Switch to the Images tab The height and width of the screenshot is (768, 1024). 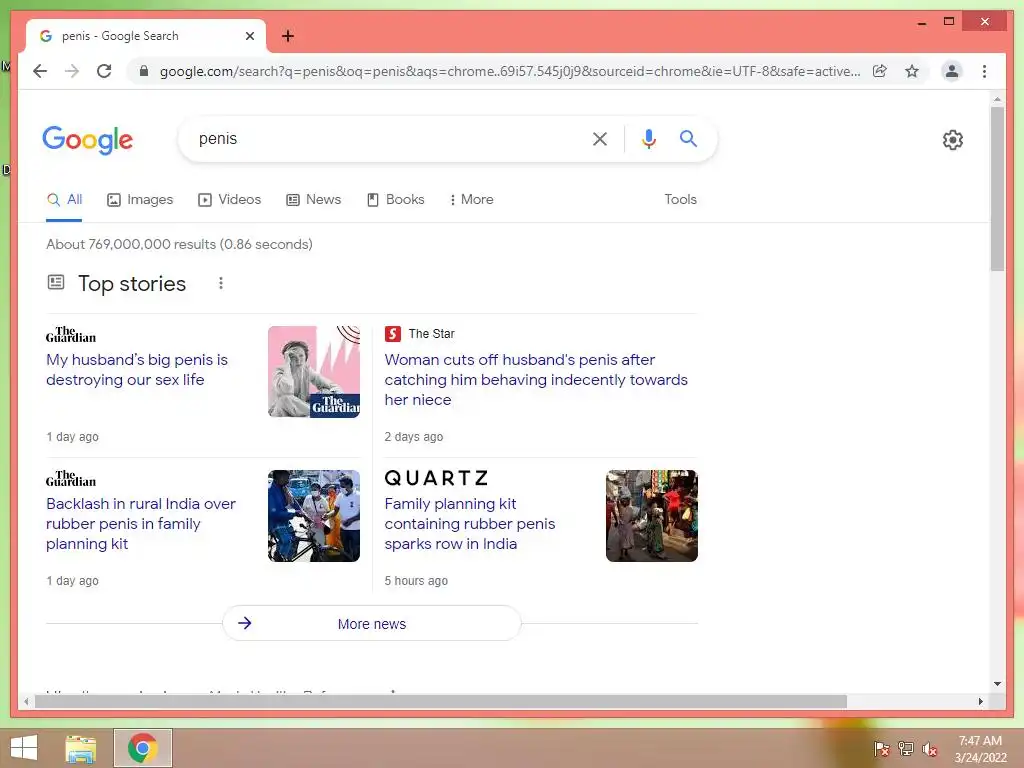(x=140, y=199)
